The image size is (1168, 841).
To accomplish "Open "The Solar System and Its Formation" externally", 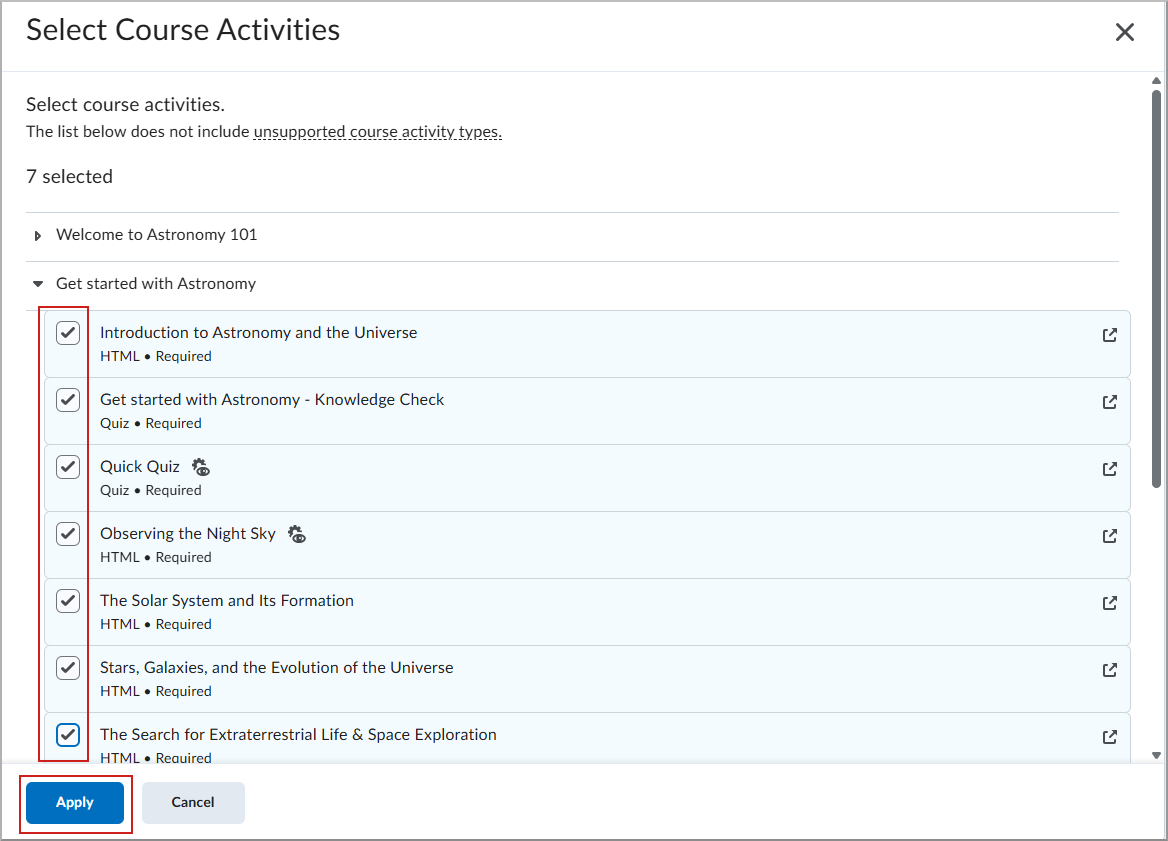I will tap(1110, 602).
